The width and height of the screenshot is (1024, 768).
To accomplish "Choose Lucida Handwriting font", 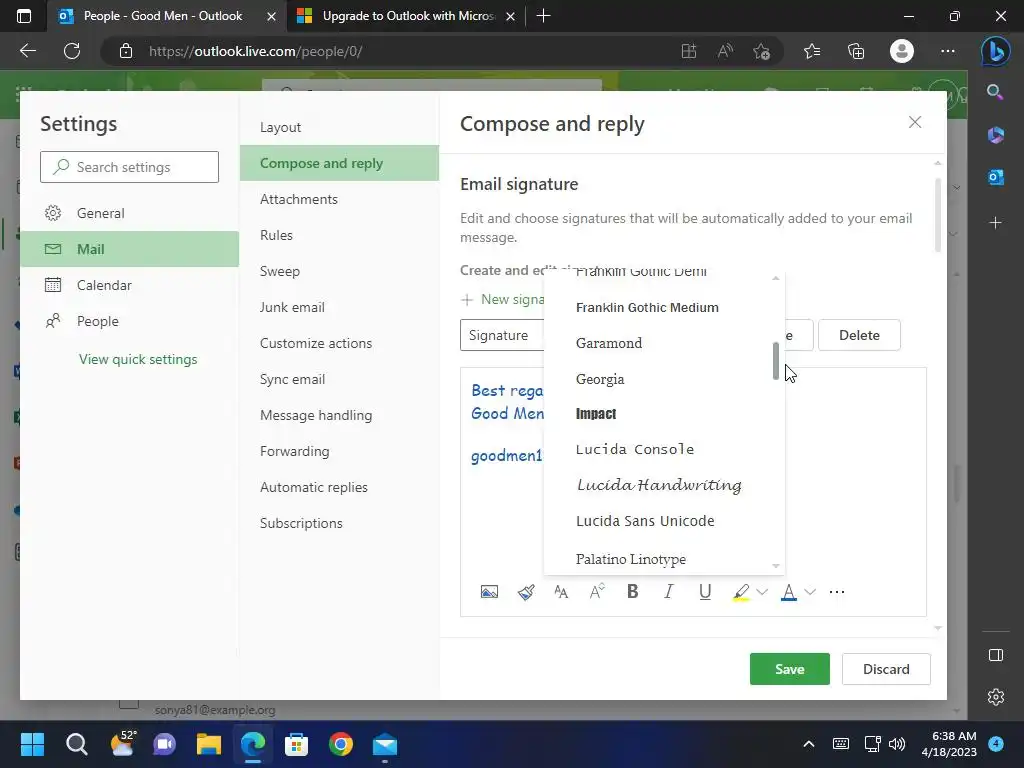I will [658, 485].
